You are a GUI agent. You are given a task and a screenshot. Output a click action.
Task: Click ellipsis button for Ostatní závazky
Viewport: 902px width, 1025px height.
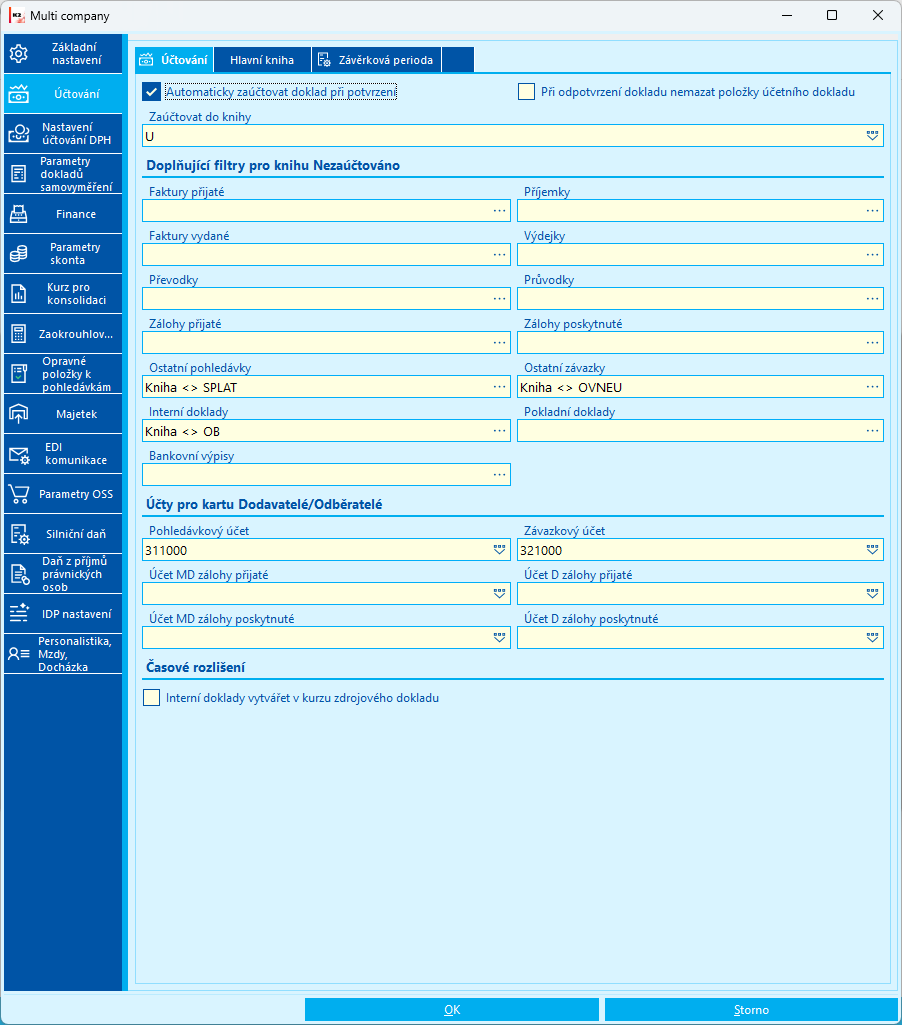pos(873,387)
